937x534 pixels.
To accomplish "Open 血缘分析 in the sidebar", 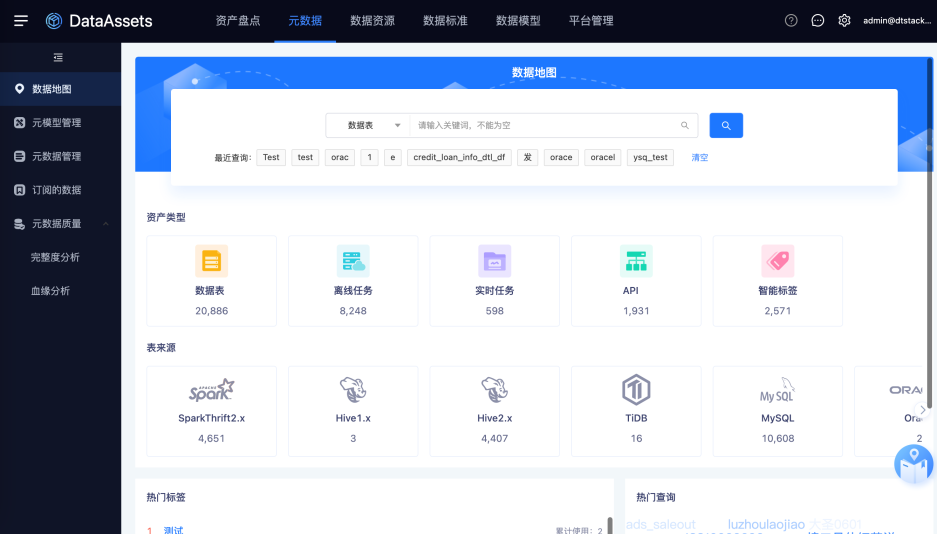I will [x=51, y=291].
